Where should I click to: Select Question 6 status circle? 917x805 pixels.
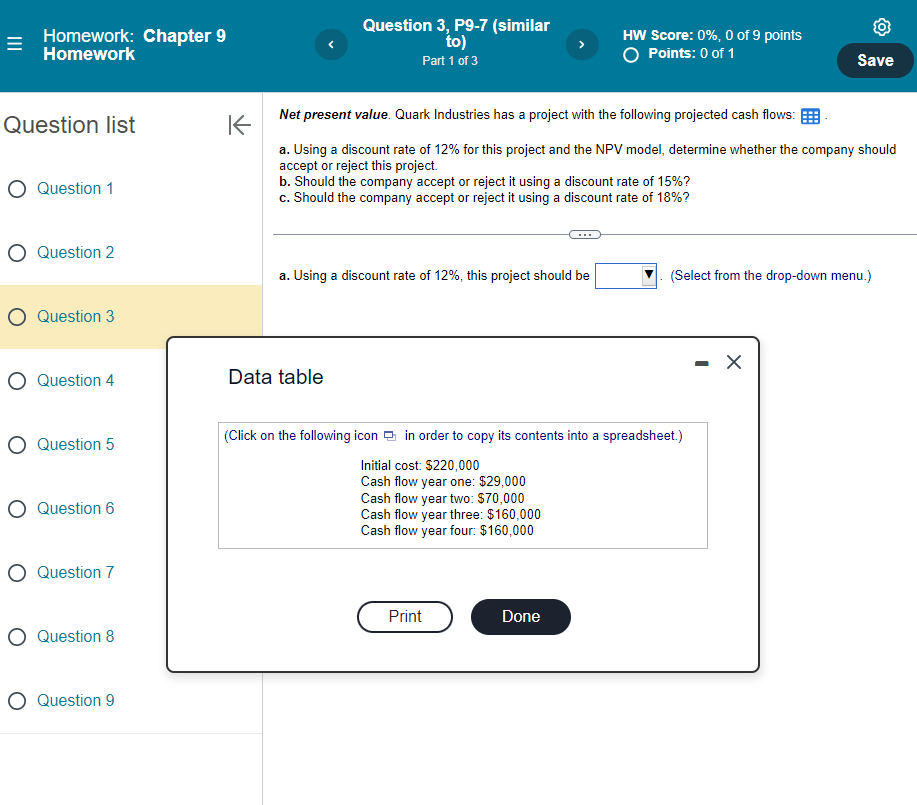point(17,509)
